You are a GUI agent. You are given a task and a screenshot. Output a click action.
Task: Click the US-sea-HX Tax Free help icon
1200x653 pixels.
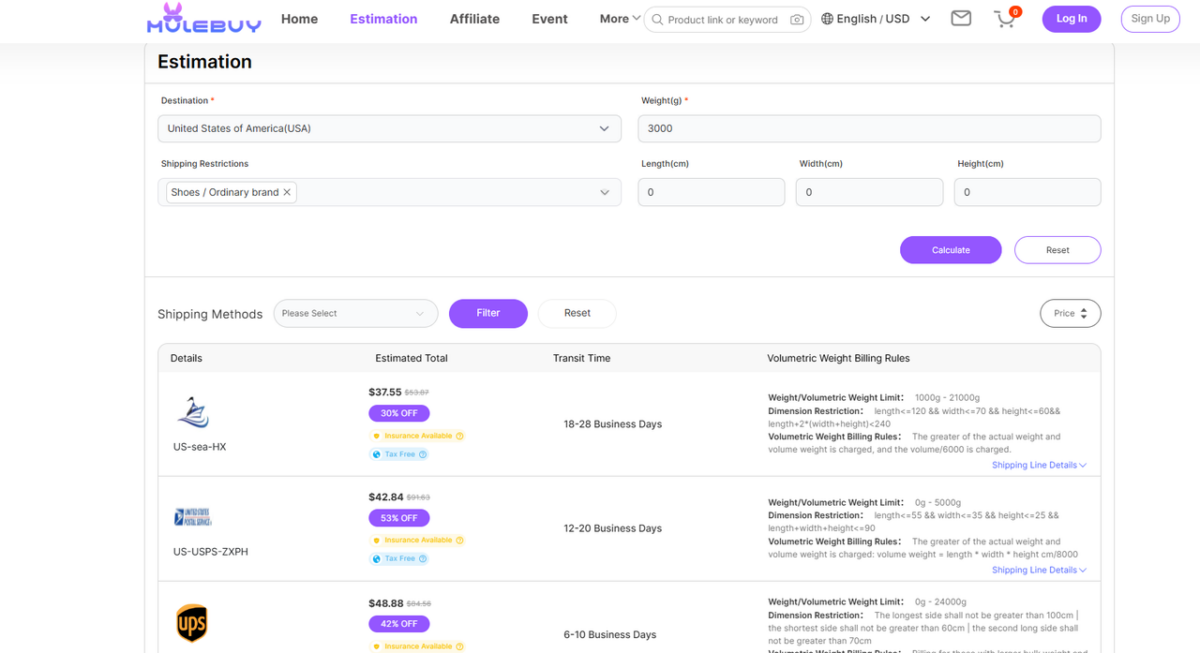[x=423, y=454]
